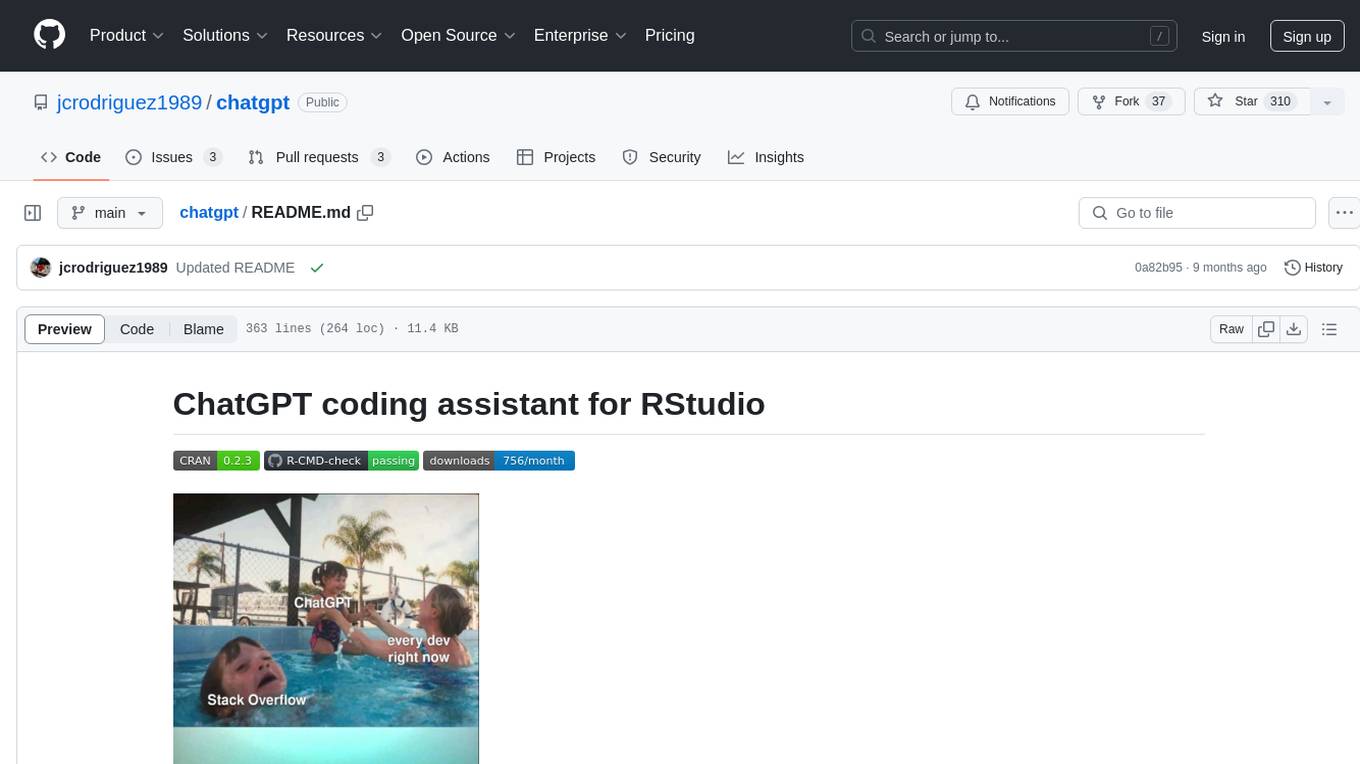Image resolution: width=1360 pixels, height=764 pixels.
Task: Click the Notifications button
Action: [1011, 102]
